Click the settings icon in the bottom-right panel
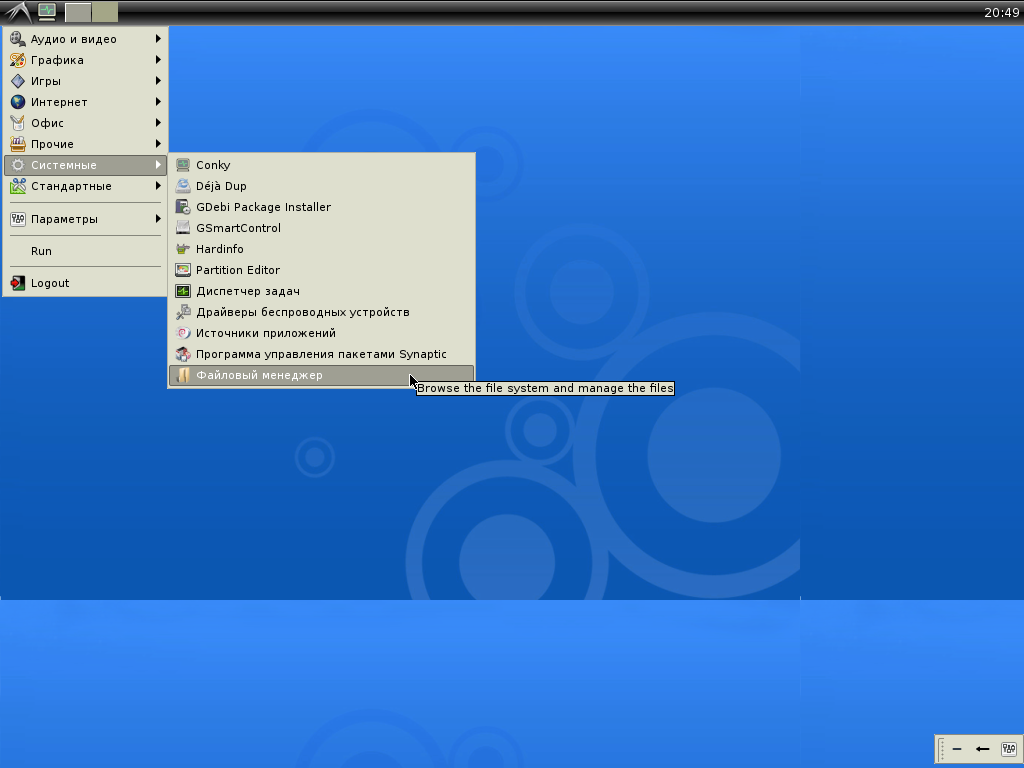The image size is (1024, 768). pyautogui.click(x=1009, y=749)
